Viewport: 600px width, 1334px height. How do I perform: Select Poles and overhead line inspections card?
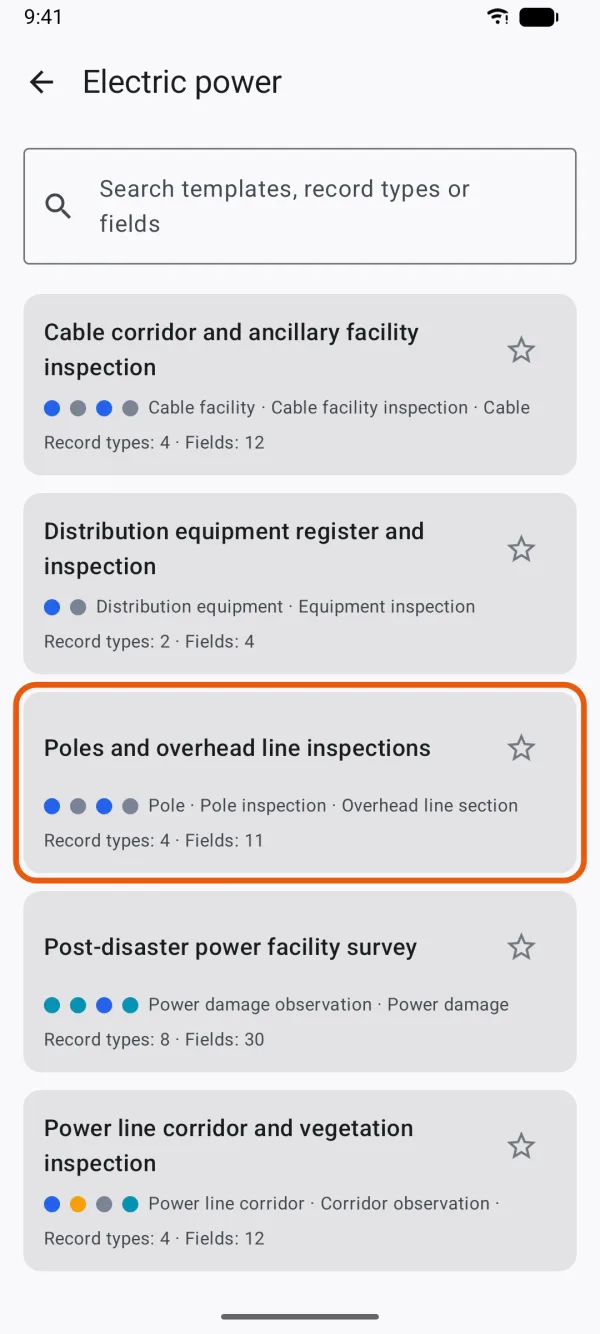click(300, 782)
